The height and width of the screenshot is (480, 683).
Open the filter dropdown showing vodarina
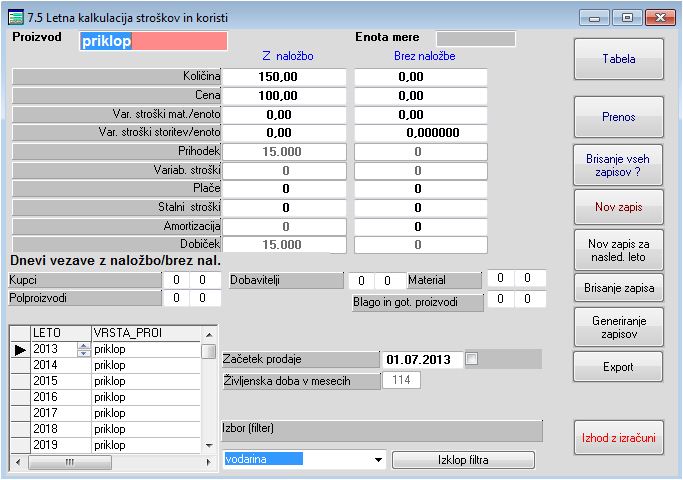[x=377, y=460]
